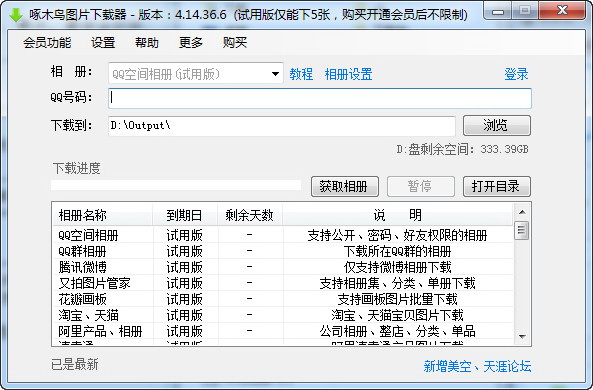593x390 pixels.
Task: Expand the 相册 type dropdown
Action: [x=275, y=74]
